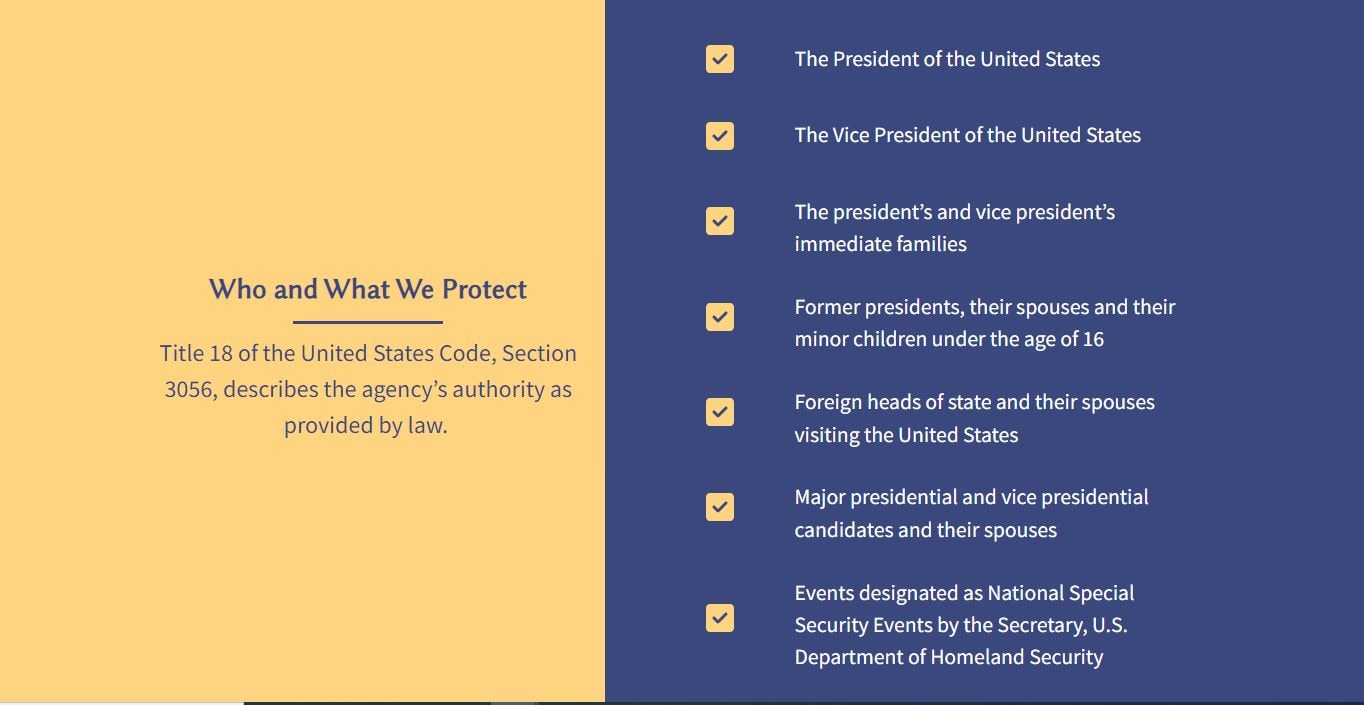Select the Former presidents checkmark icon

click(x=719, y=317)
